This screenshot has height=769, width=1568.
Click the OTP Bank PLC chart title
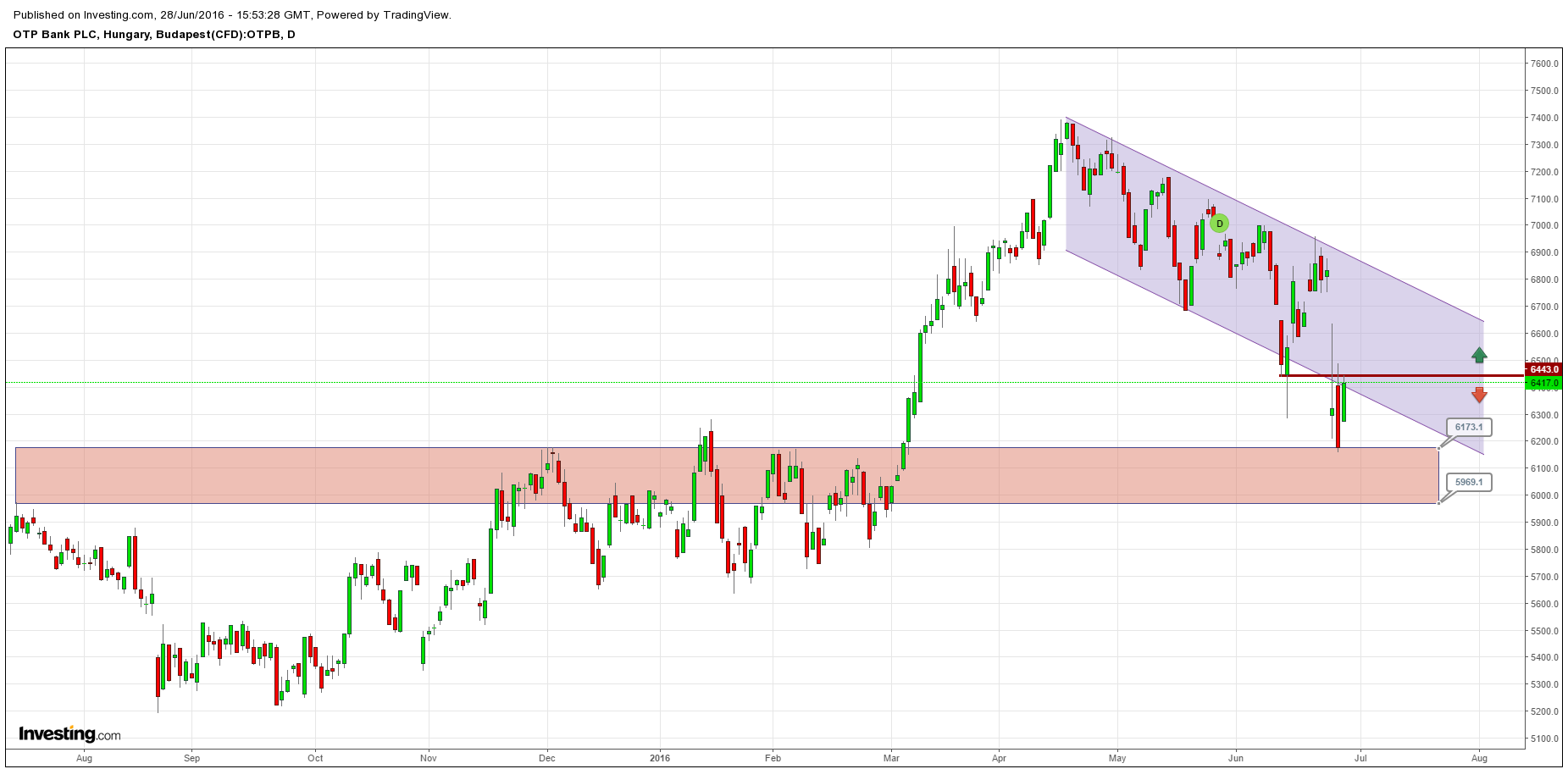[154, 35]
